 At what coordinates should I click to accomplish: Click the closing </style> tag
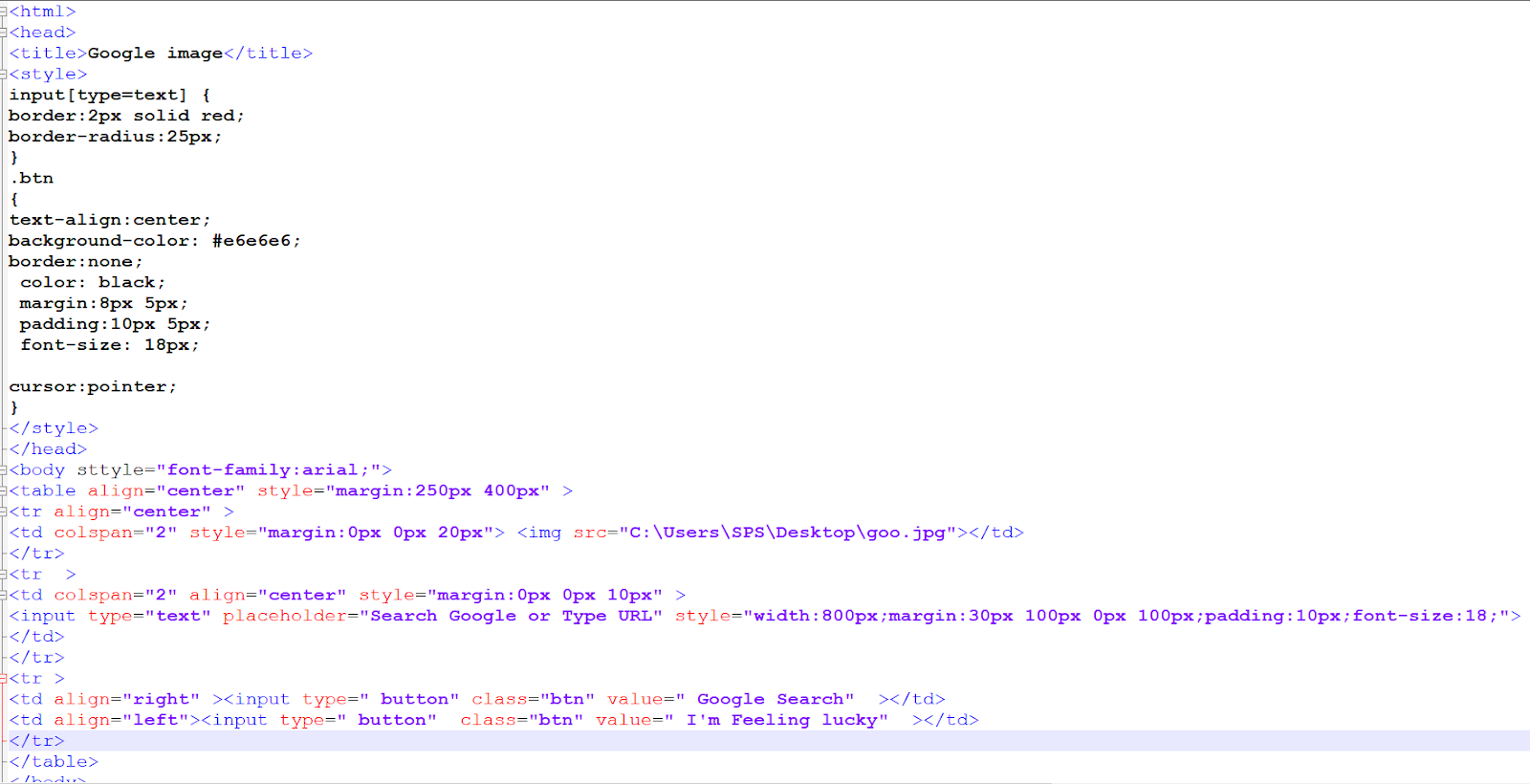point(54,428)
